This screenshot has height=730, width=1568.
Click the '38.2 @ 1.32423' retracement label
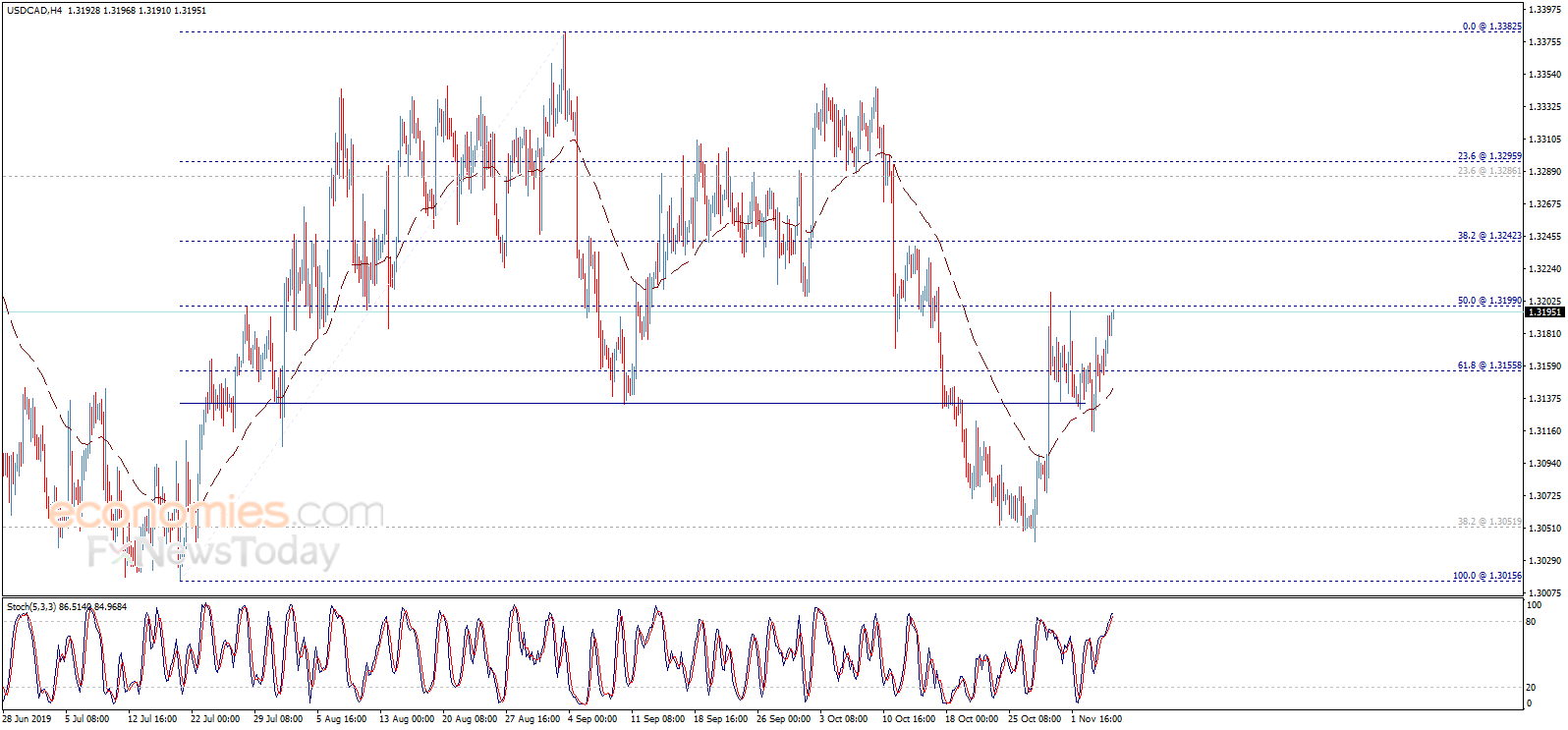pyautogui.click(x=1490, y=236)
